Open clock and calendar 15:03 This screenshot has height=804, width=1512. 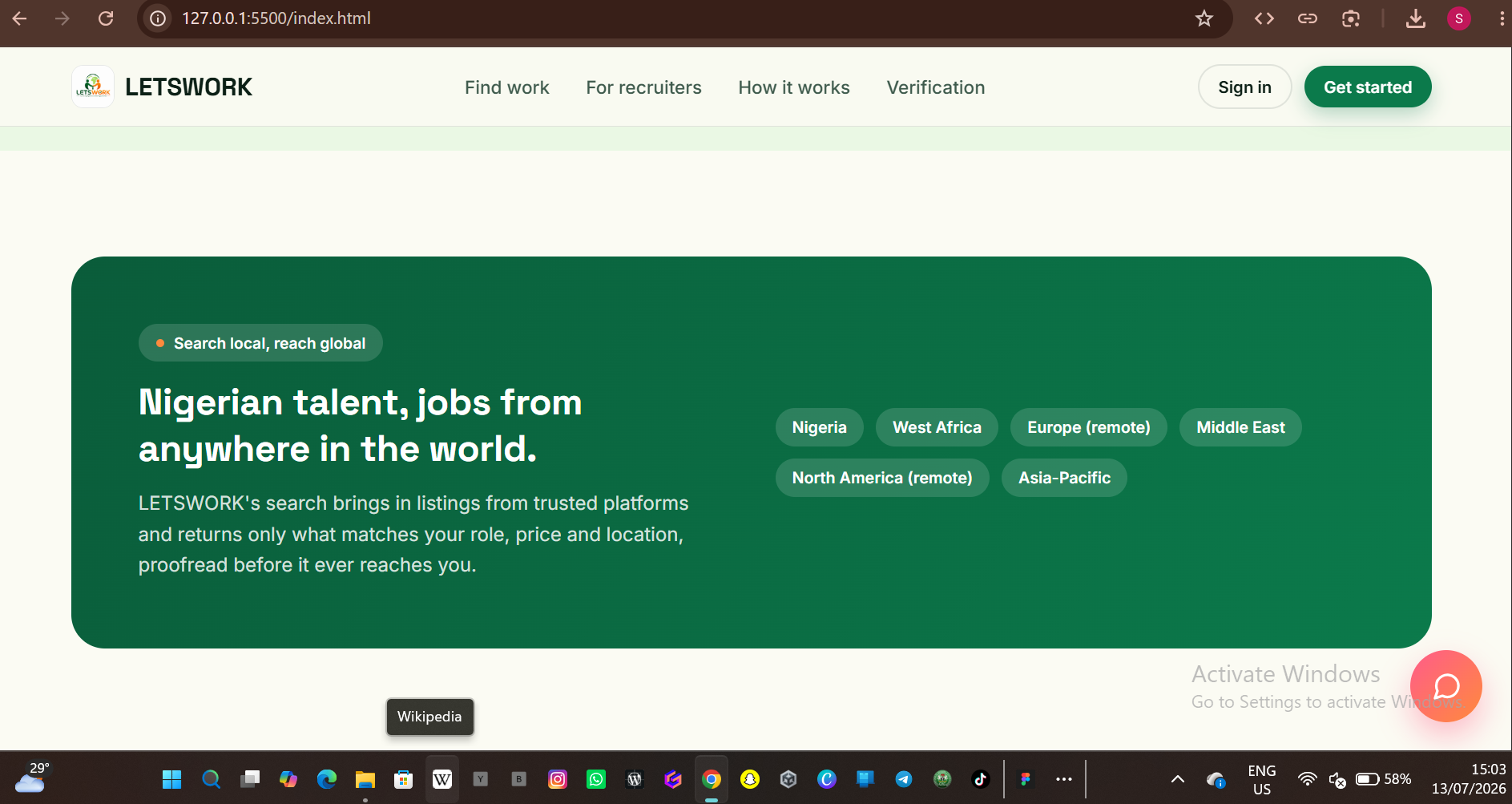click(x=1469, y=779)
